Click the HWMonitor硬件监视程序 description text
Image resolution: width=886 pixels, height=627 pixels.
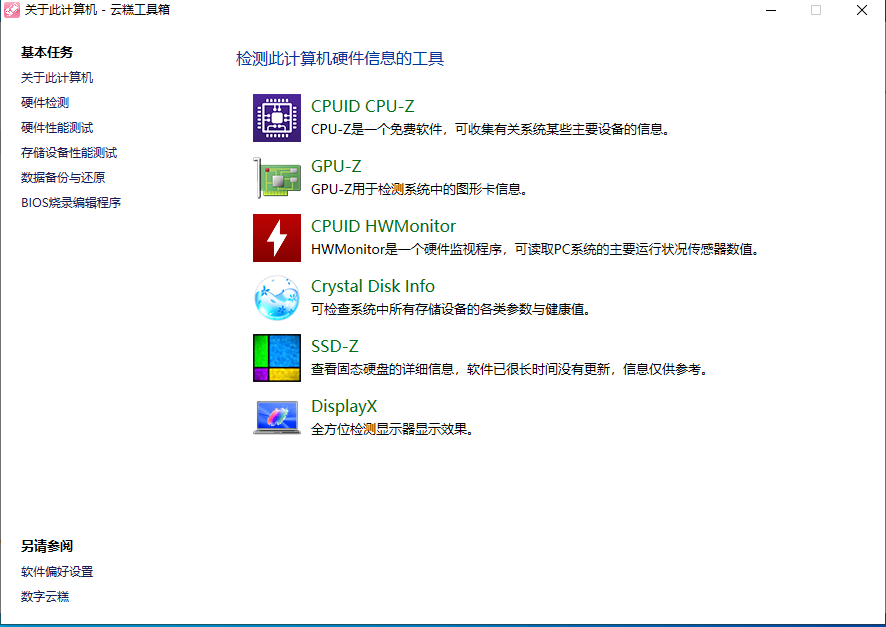(x=536, y=249)
